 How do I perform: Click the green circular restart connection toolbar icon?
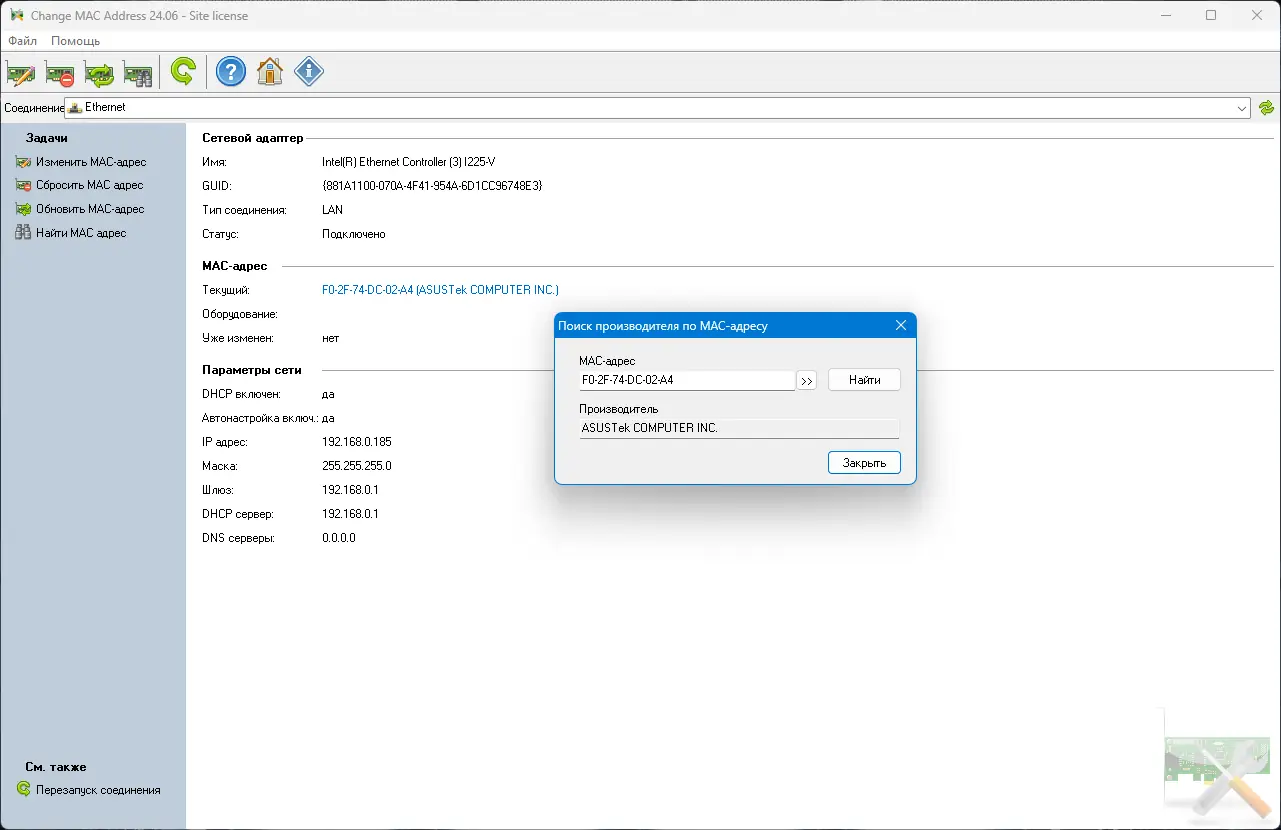183,72
